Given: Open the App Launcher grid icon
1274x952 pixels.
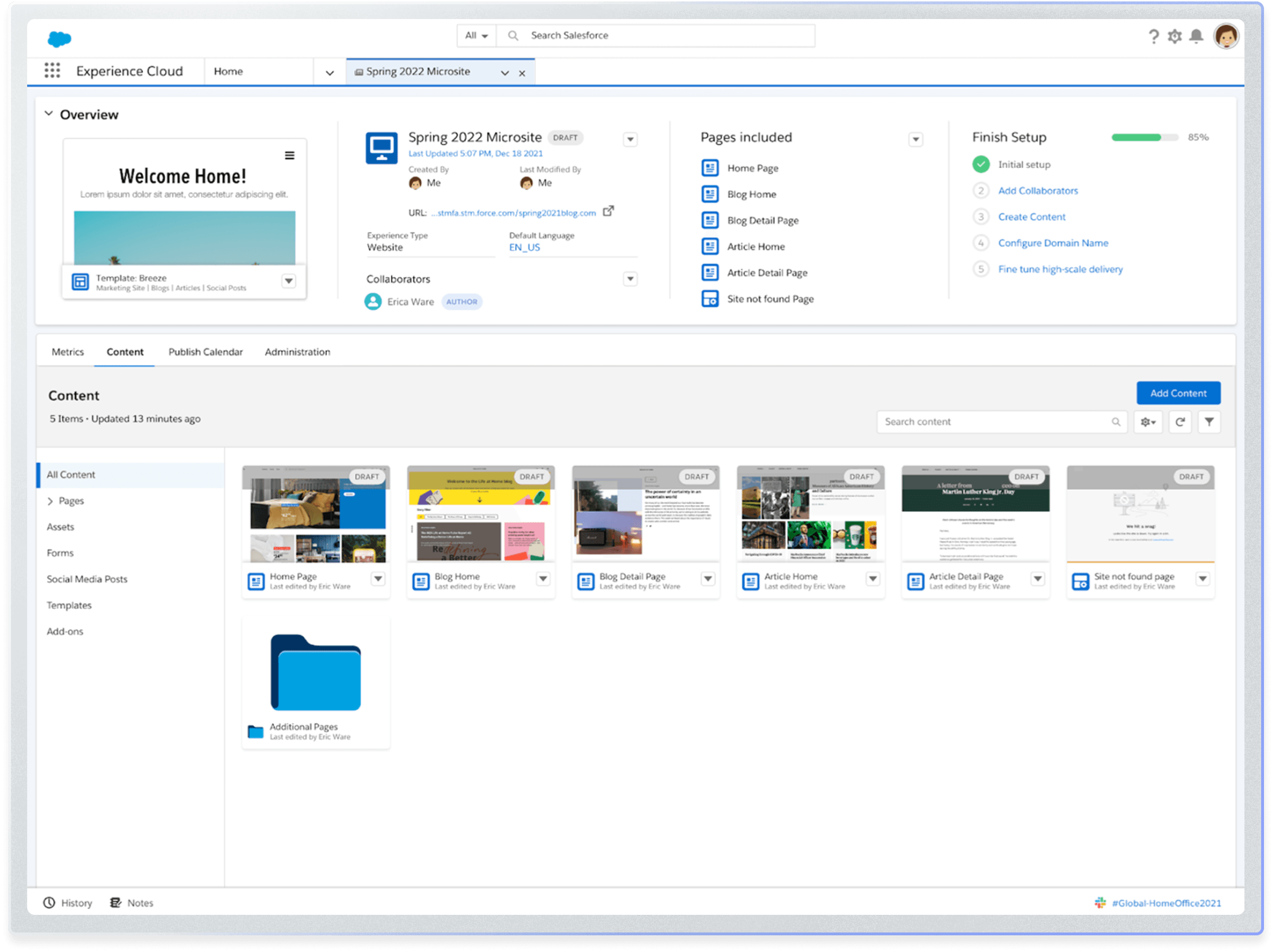Looking at the screenshot, I should [x=52, y=71].
